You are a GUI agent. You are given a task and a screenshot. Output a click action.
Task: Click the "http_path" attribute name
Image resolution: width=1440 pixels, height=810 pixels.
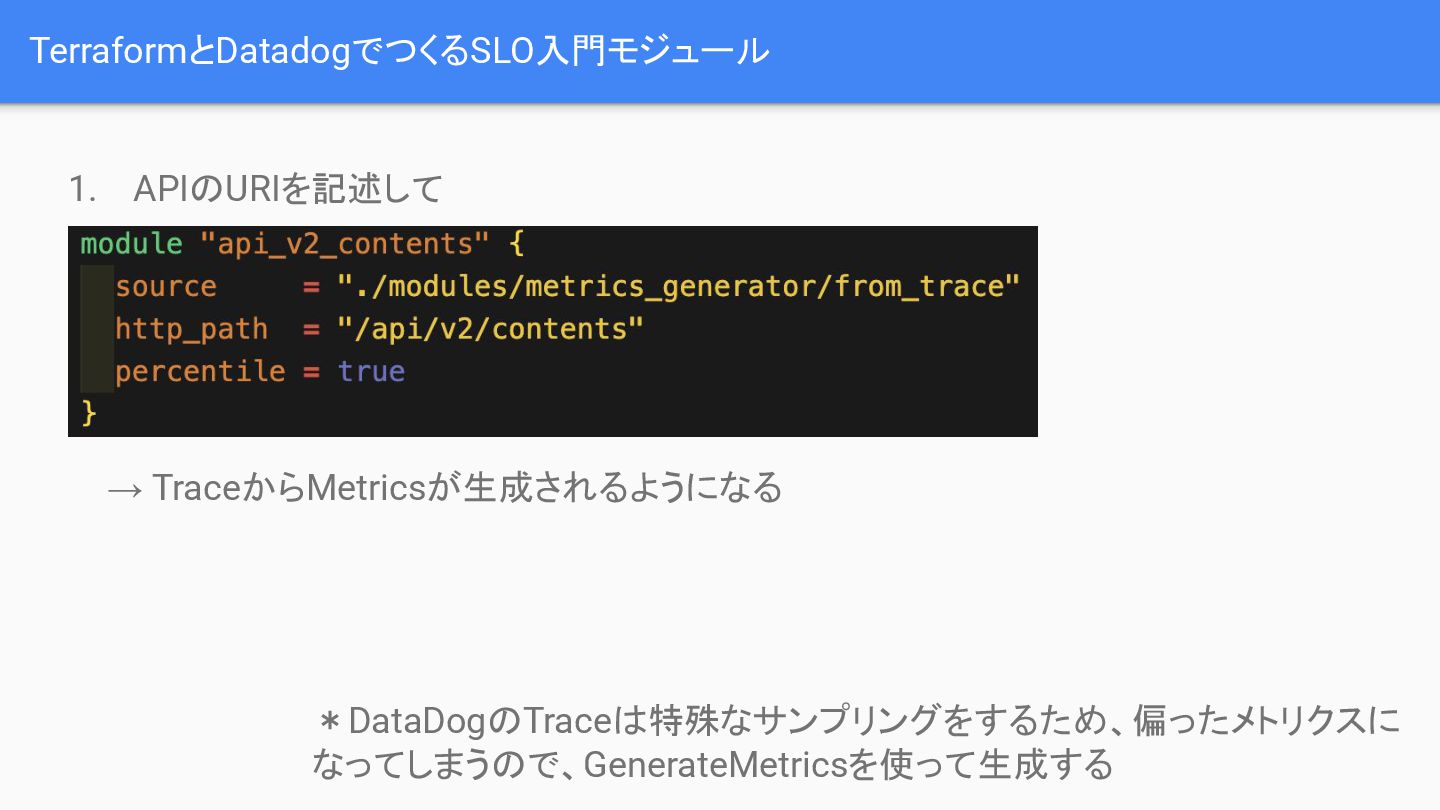tap(191, 329)
